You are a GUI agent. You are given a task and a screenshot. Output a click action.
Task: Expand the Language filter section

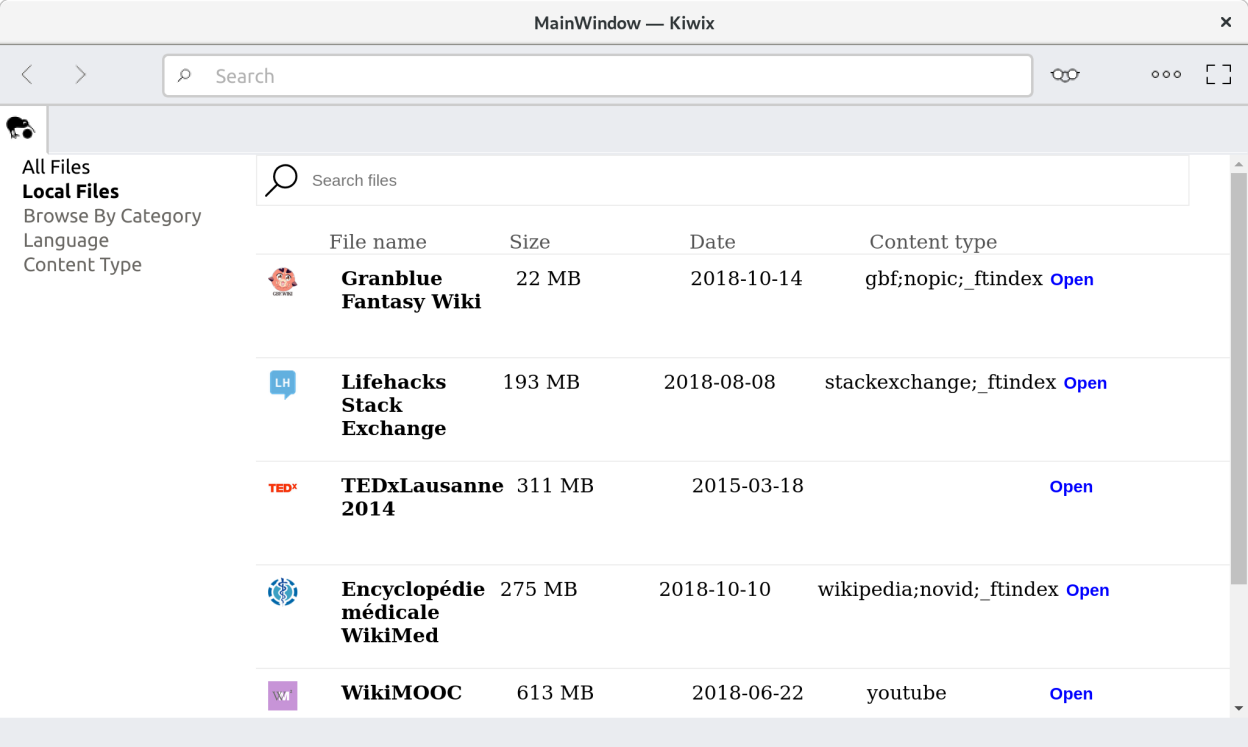[x=66, y=240]
